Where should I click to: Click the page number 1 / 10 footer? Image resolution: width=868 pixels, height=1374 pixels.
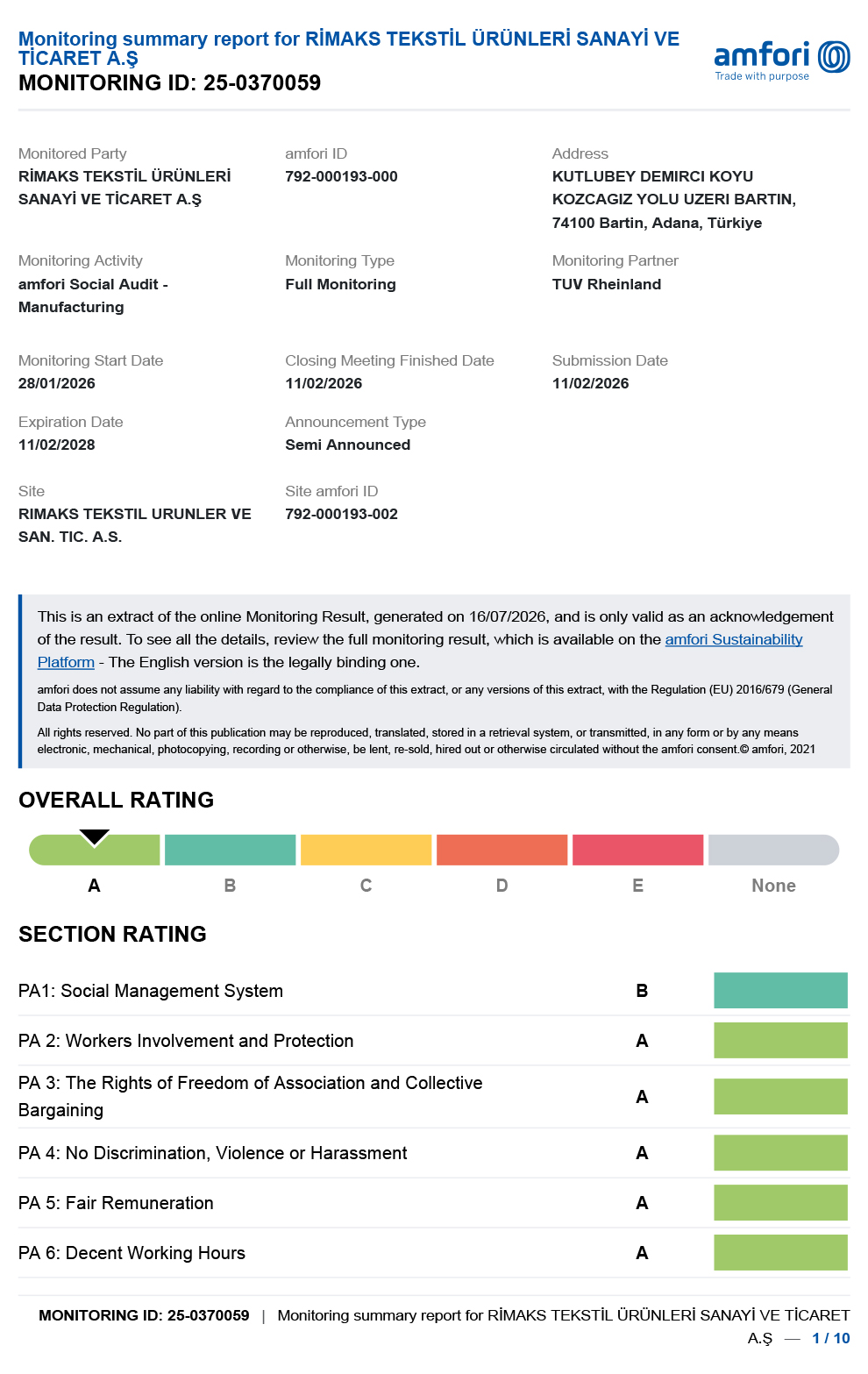(831, 1338)
